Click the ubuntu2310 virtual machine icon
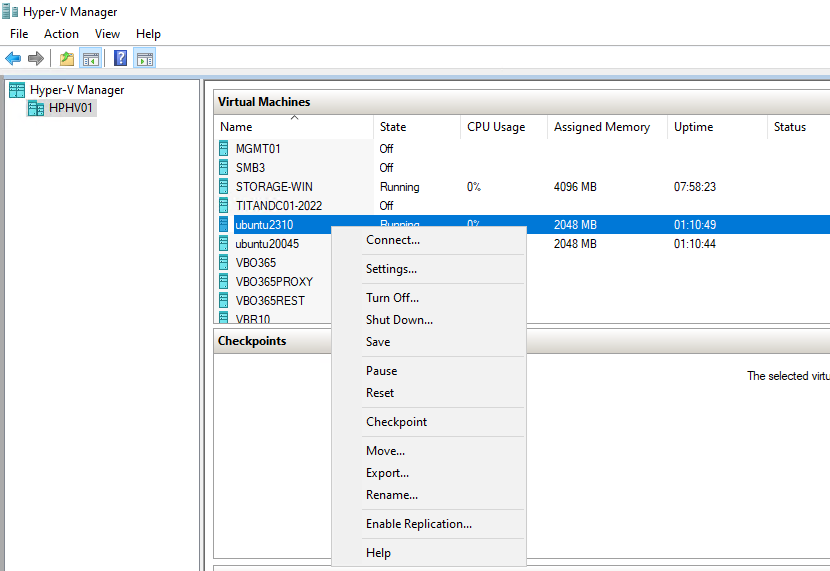This screenshot has height=571, width=830. click(223, 224)
